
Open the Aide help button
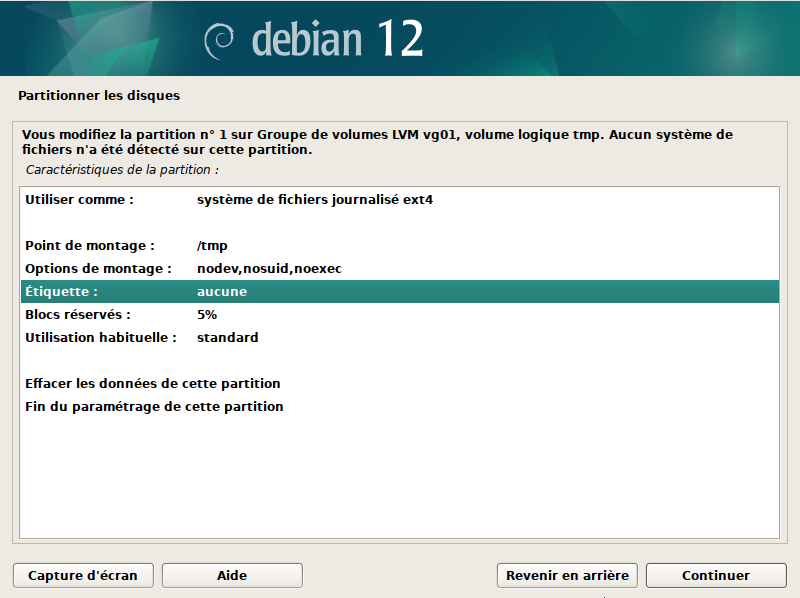pos(232,576)
